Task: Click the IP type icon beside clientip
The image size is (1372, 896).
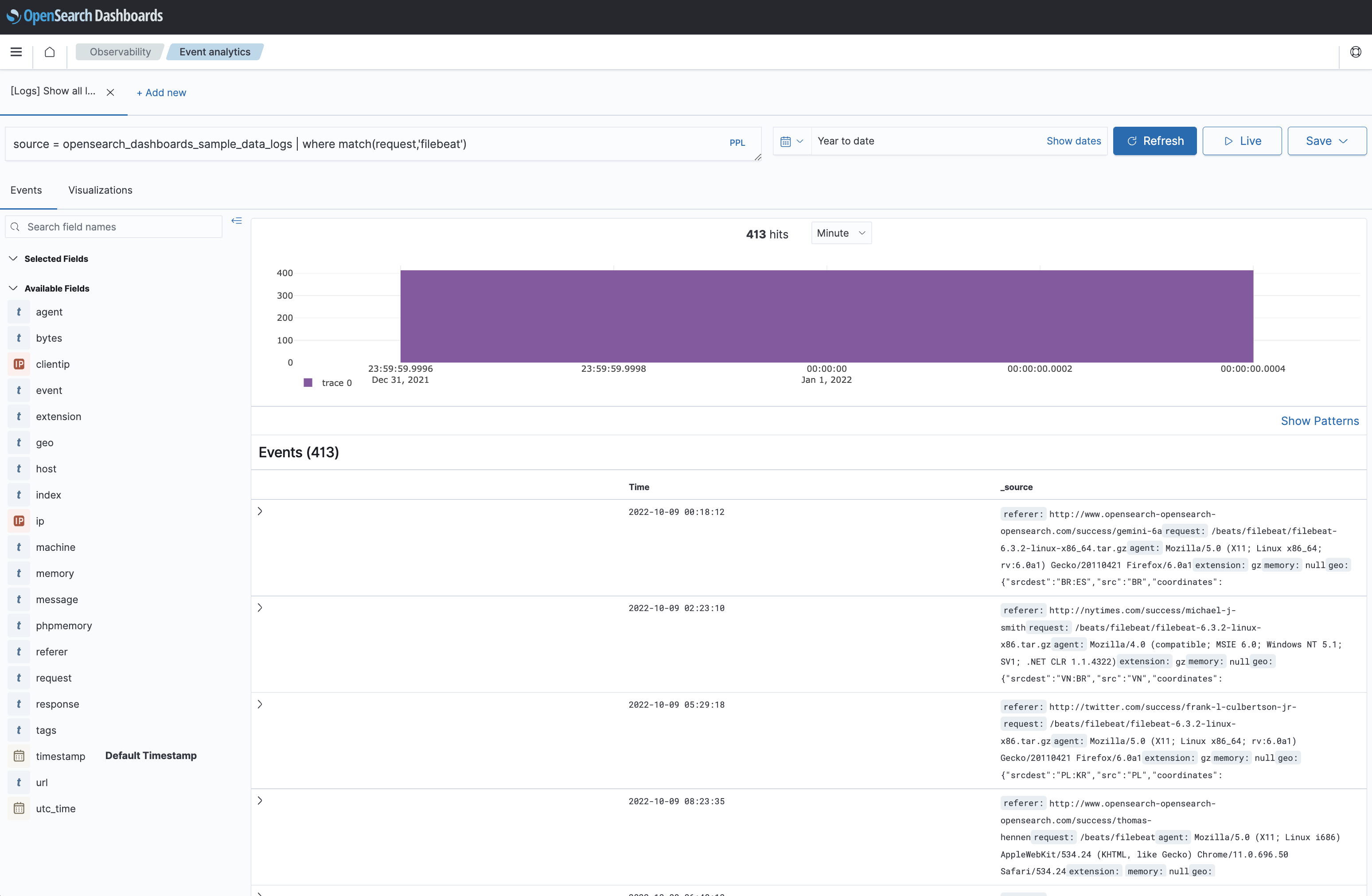Action: coord(19,364)
